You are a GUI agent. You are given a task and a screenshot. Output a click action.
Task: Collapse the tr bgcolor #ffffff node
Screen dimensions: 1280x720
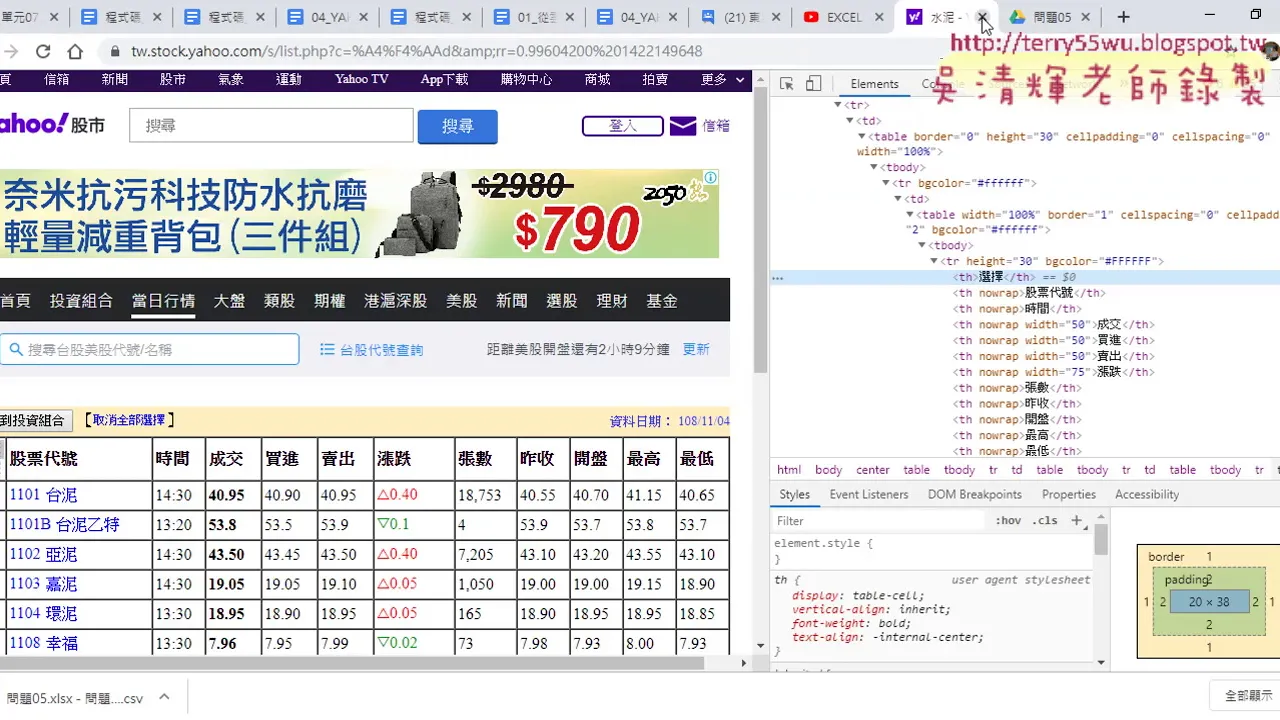pyautogui.click(x=886, y=183)
